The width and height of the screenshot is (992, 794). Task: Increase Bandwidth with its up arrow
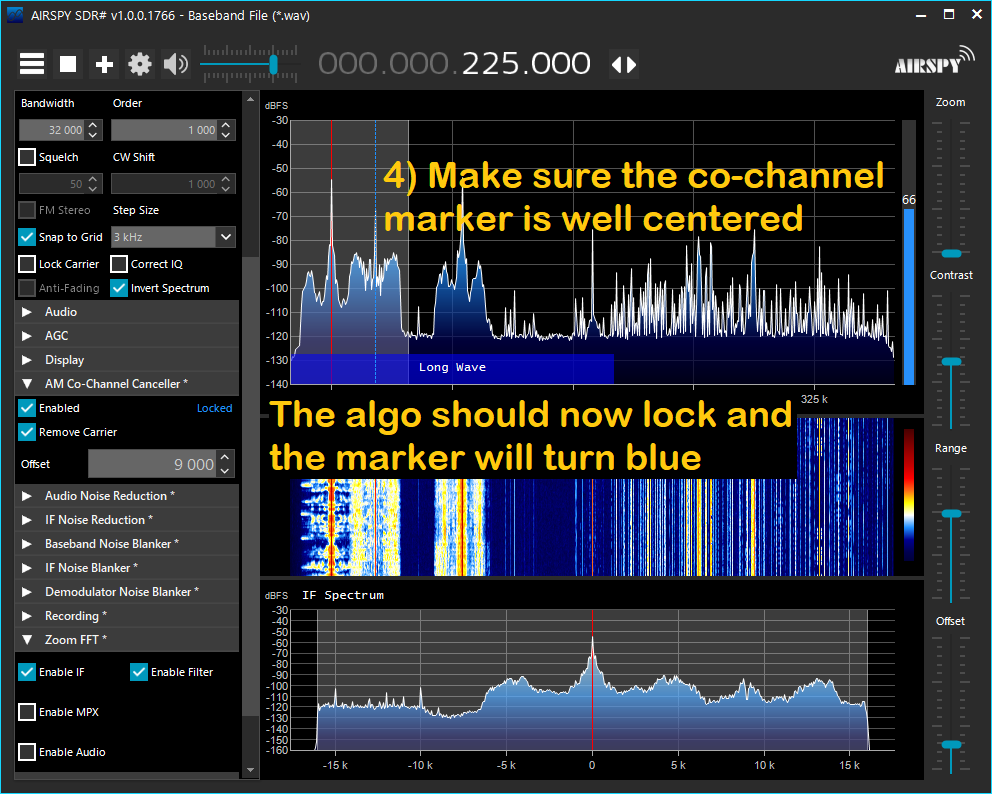click(93, 125)
